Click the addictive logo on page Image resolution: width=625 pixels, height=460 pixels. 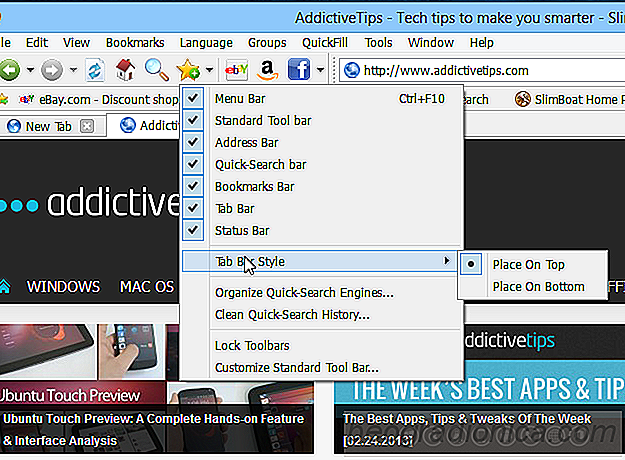coord(92,203)
